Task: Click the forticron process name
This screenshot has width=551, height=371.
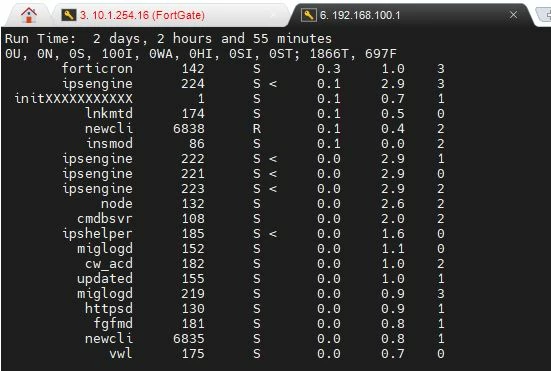Action: pyautogui.click(x=97, y=69)
